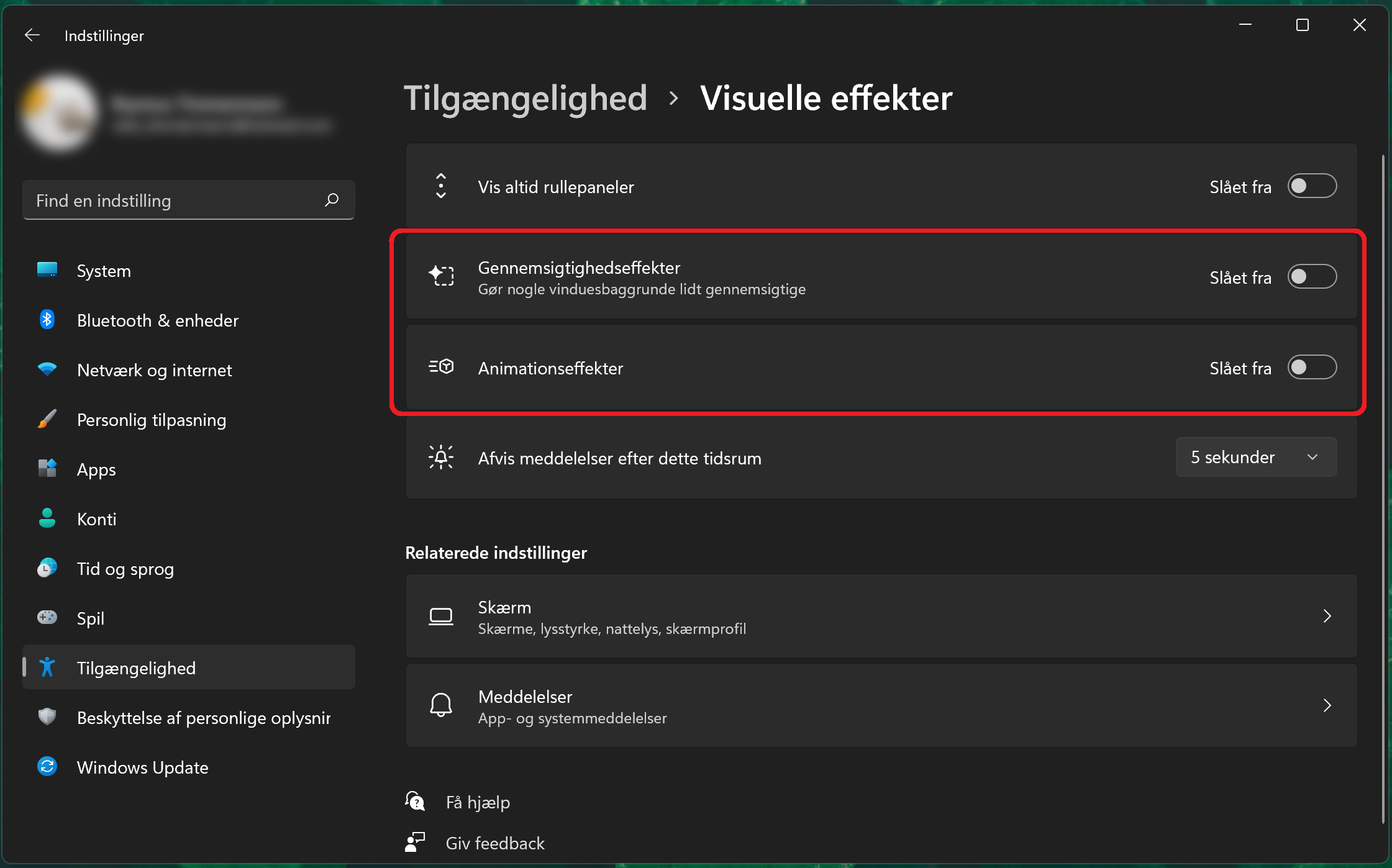1392x868 pixels.
Task: Click the Konti person icon
Action: coord(47,518)
